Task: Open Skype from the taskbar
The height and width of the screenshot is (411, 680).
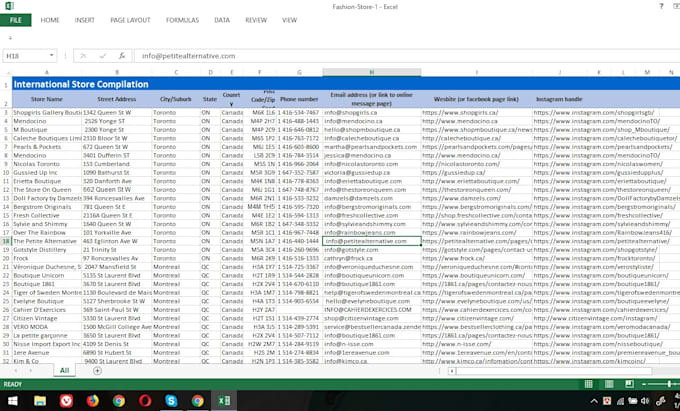Action: coord(171,401)
